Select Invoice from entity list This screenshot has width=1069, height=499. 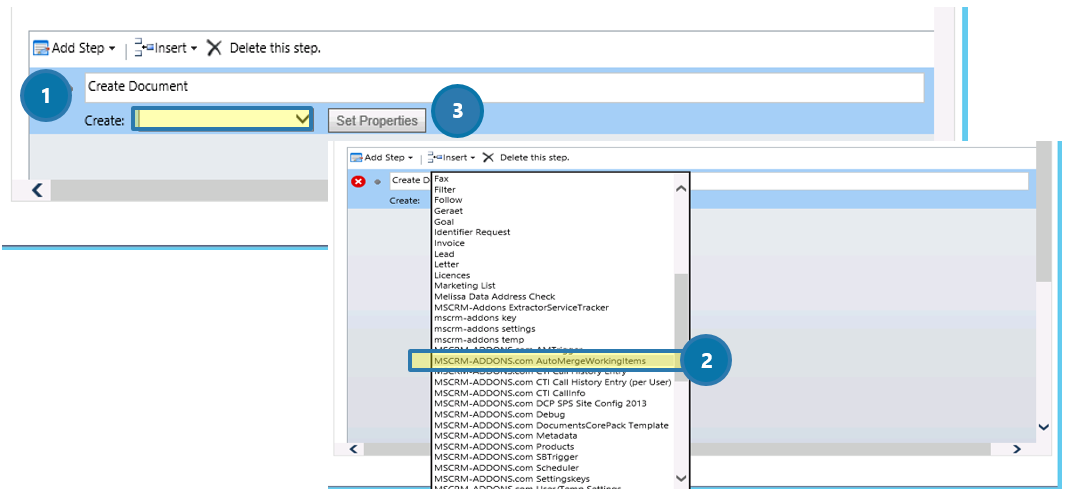coord(449,243)
